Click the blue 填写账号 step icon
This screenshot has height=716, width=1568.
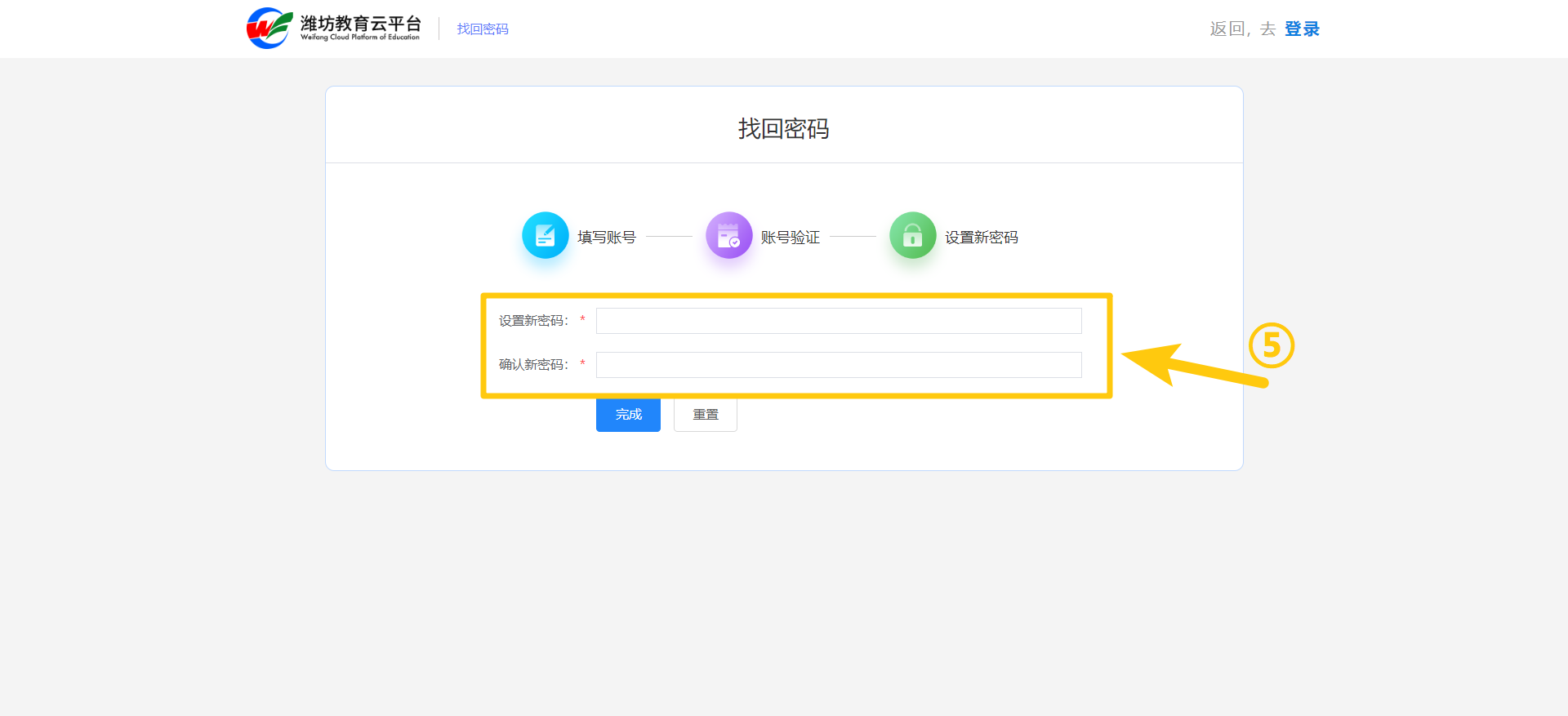pos(546,235)
